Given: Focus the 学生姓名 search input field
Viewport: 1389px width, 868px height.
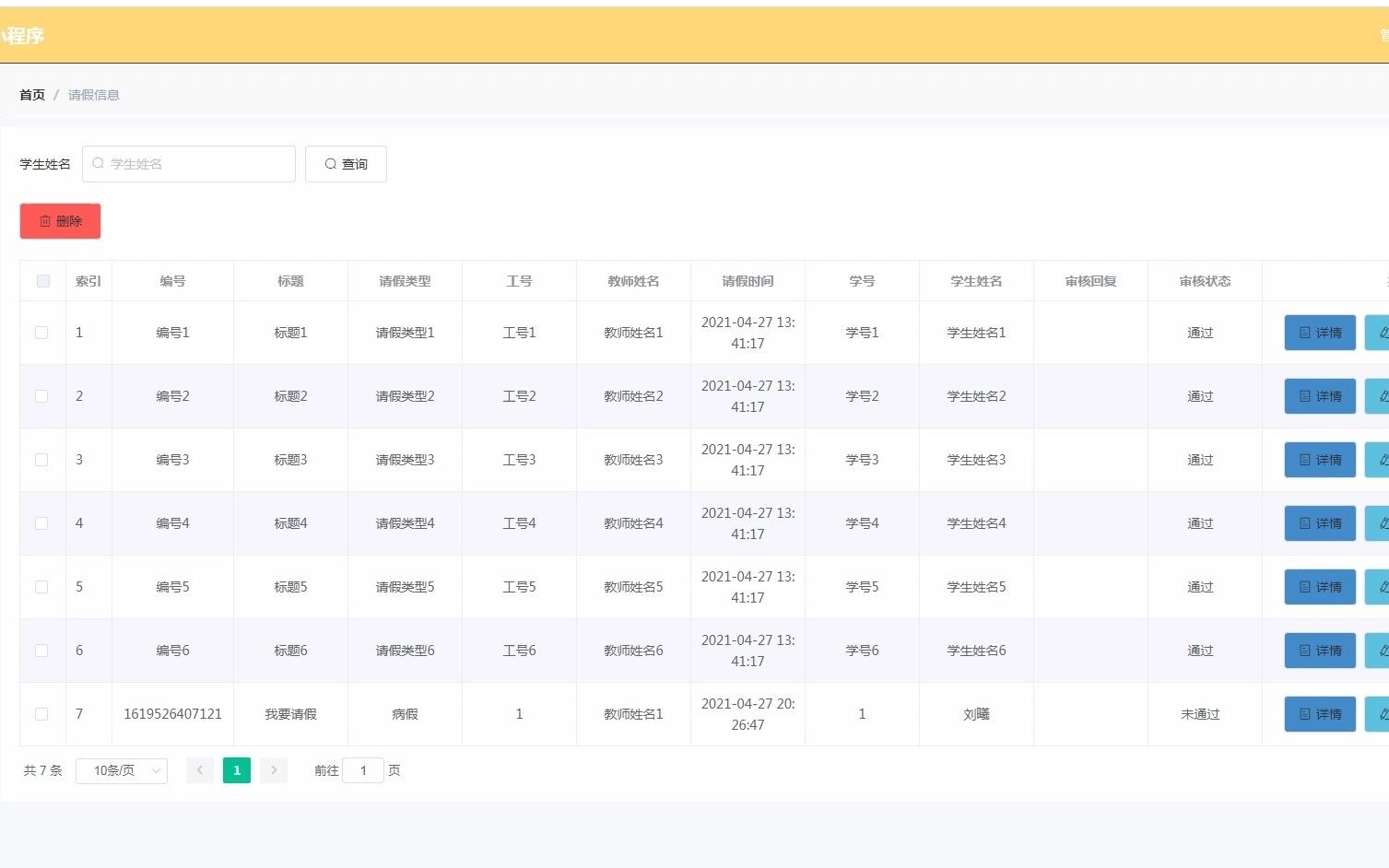Looking at the screenshot, I should coord(189,164).
